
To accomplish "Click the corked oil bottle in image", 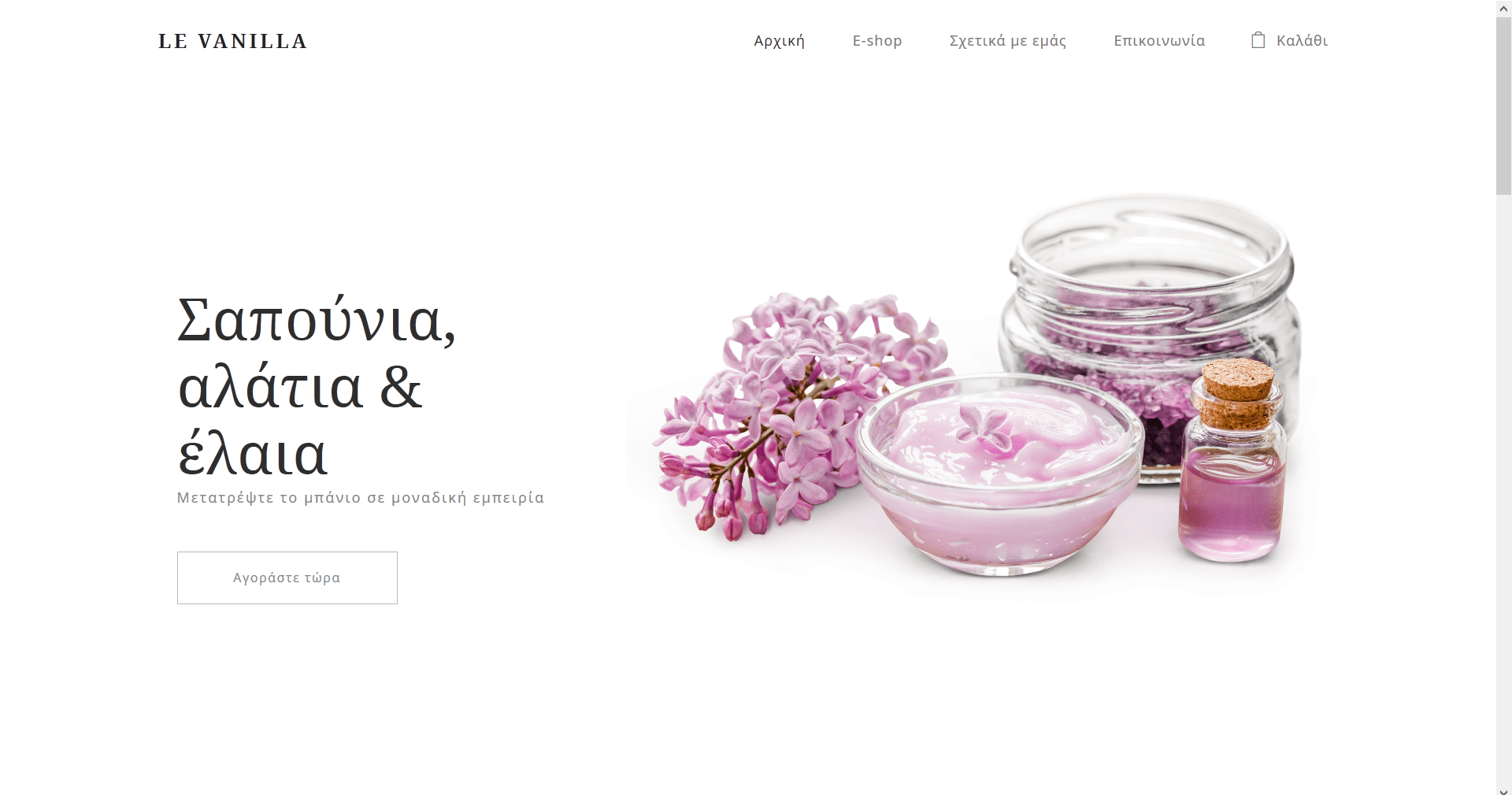I will pyautogui.click(x=1232, y=461).
